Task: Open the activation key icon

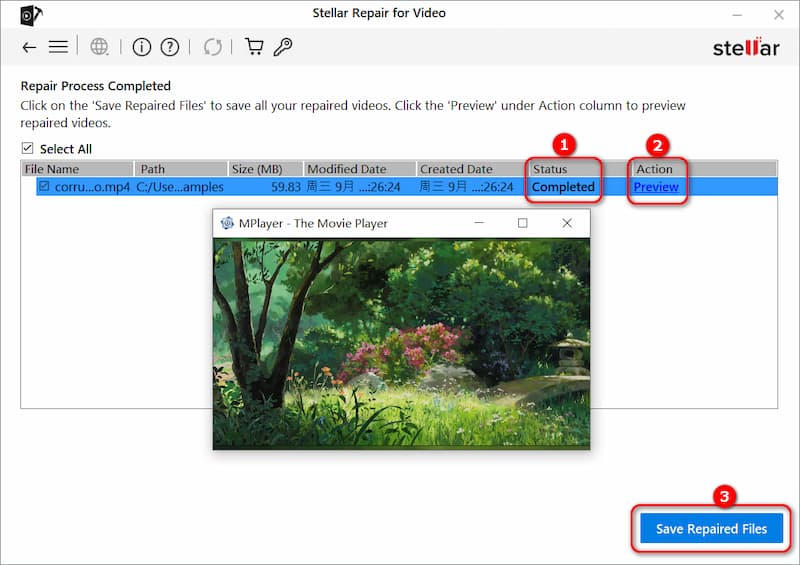Action: (283, 47)
